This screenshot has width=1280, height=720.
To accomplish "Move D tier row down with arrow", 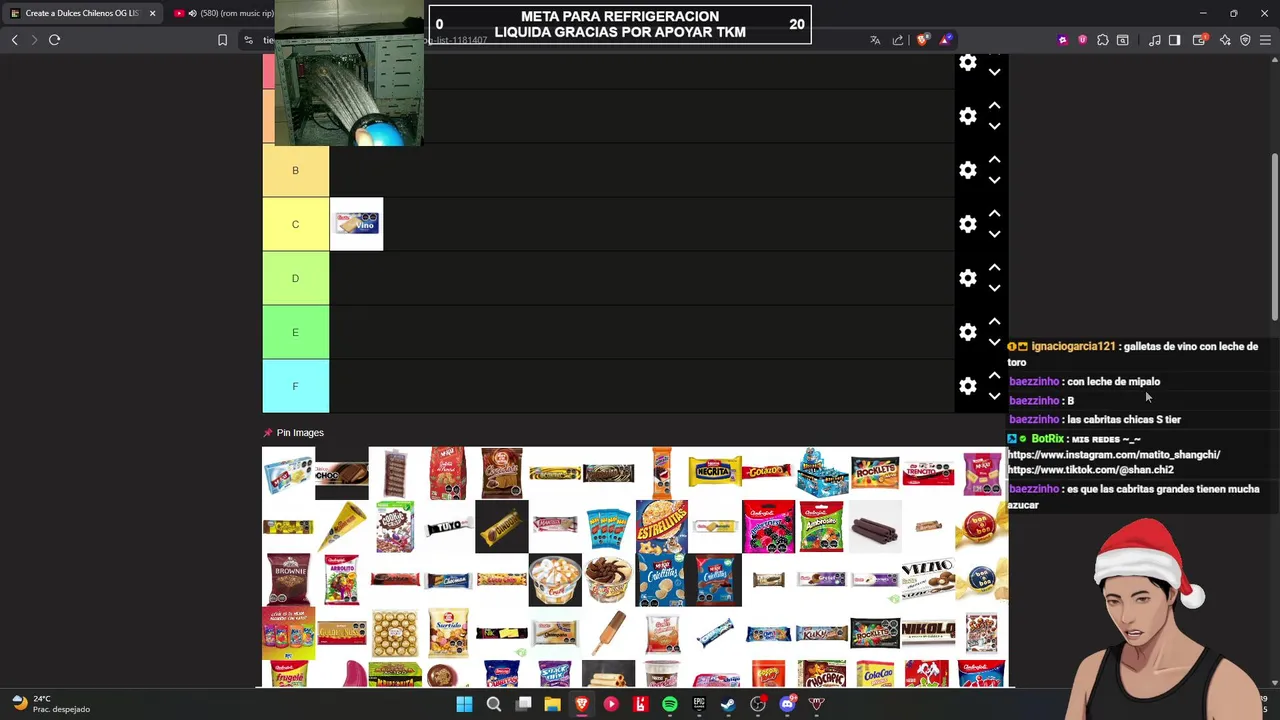I will click(x=994, y=288).
